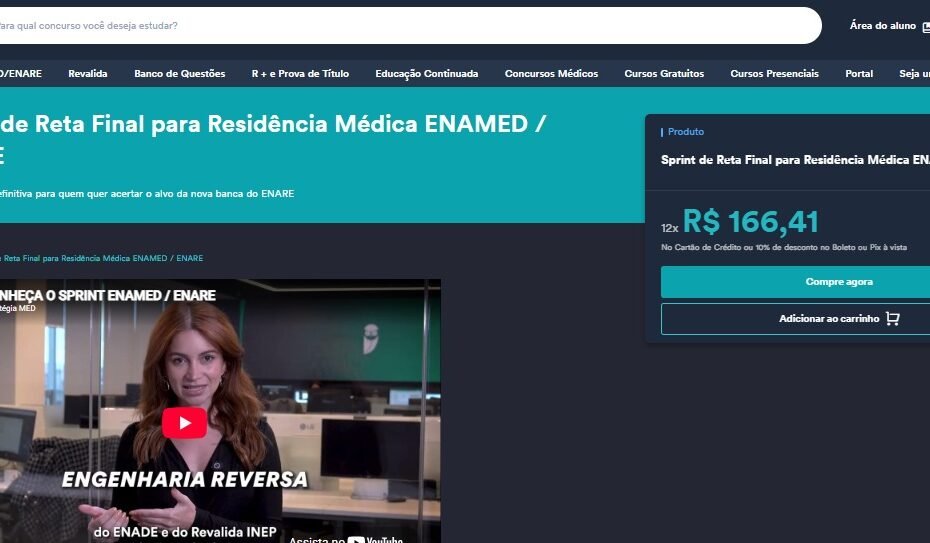Click Adicionar ao carrinho button
930x543 pixels.
[x=795, y=319]
